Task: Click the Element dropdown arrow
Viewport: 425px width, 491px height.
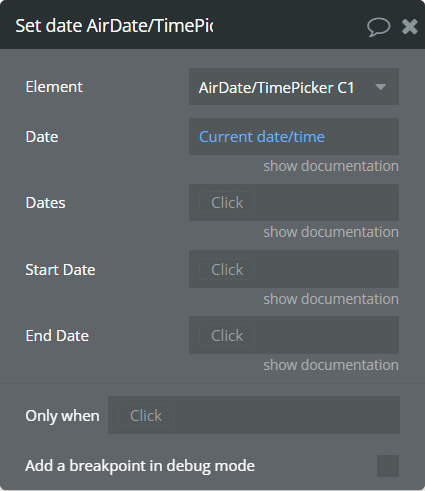Action: (380, 87)
